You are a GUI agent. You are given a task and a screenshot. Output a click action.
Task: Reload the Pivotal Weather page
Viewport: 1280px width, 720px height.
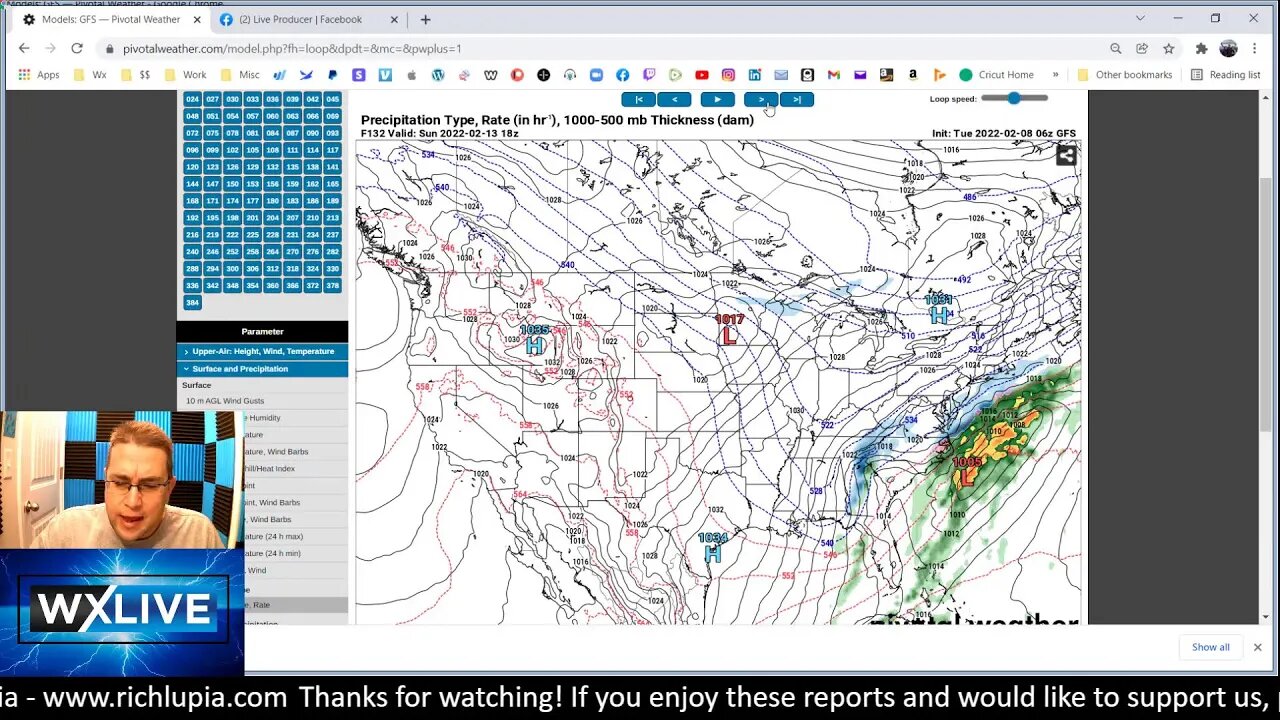pos(76,48)
